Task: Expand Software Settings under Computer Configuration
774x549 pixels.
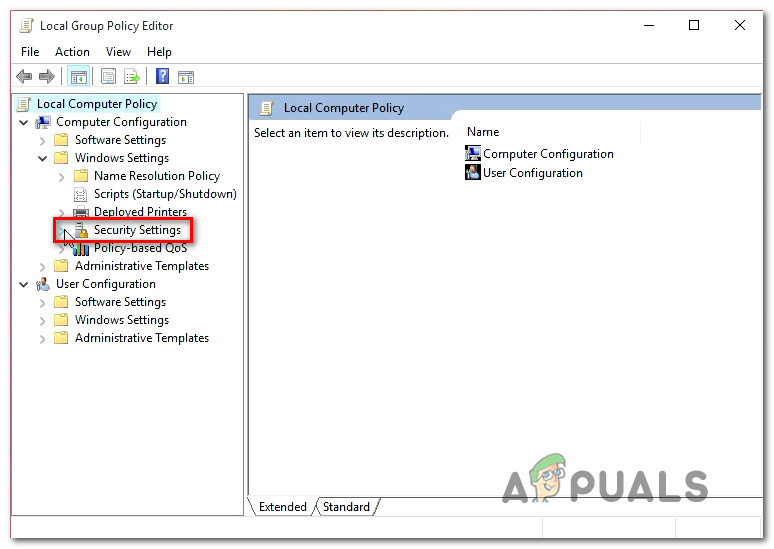Action: click(42, 141)
